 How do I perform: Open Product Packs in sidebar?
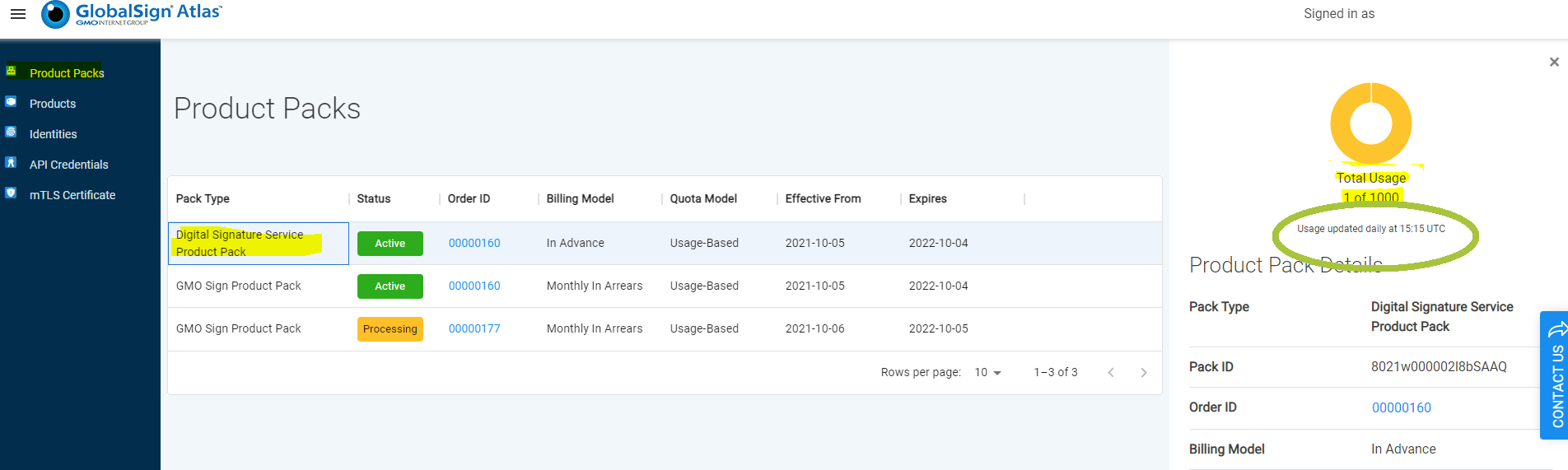tap(67, 73)
